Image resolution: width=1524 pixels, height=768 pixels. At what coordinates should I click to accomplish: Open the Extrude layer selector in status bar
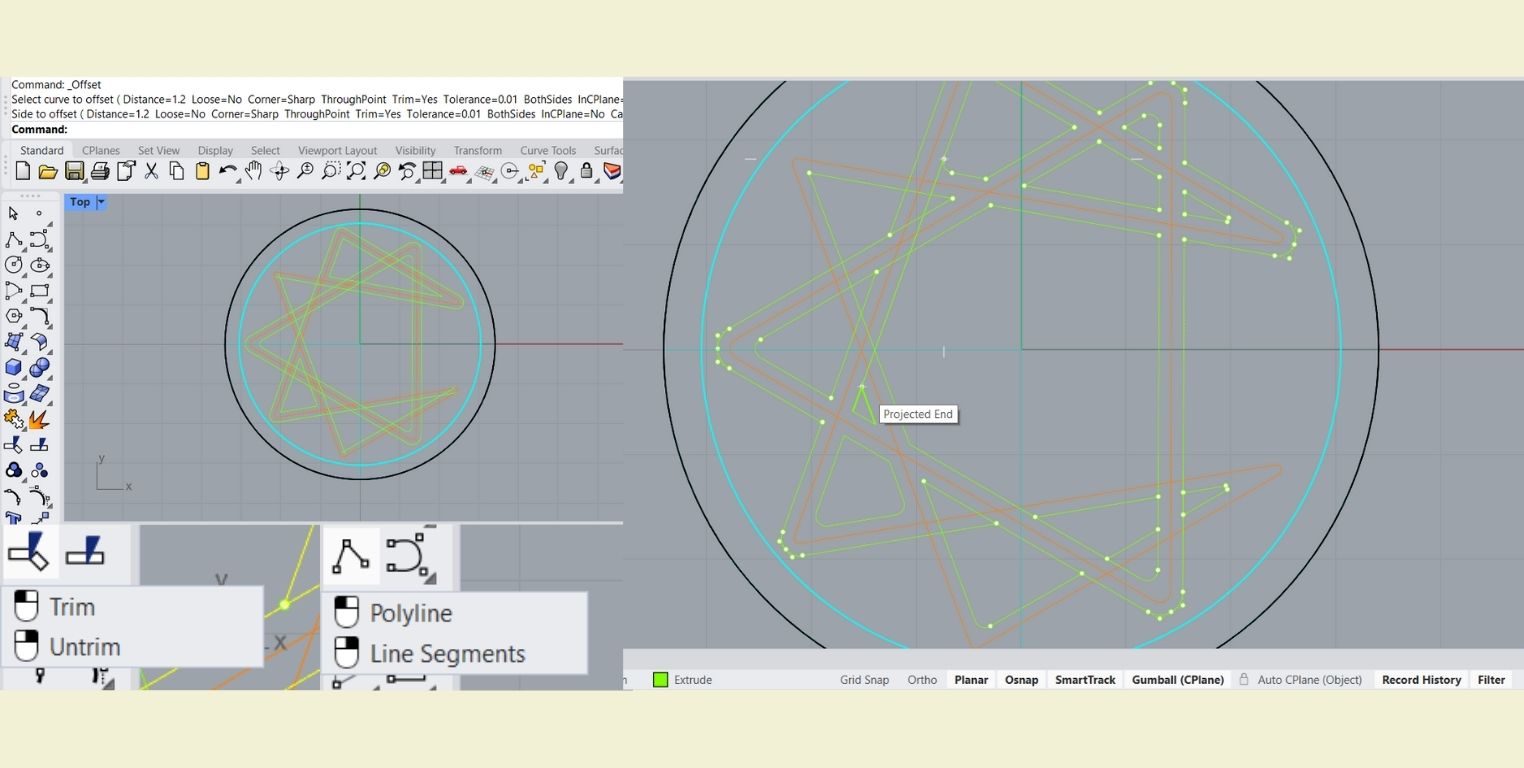(692, 680)
